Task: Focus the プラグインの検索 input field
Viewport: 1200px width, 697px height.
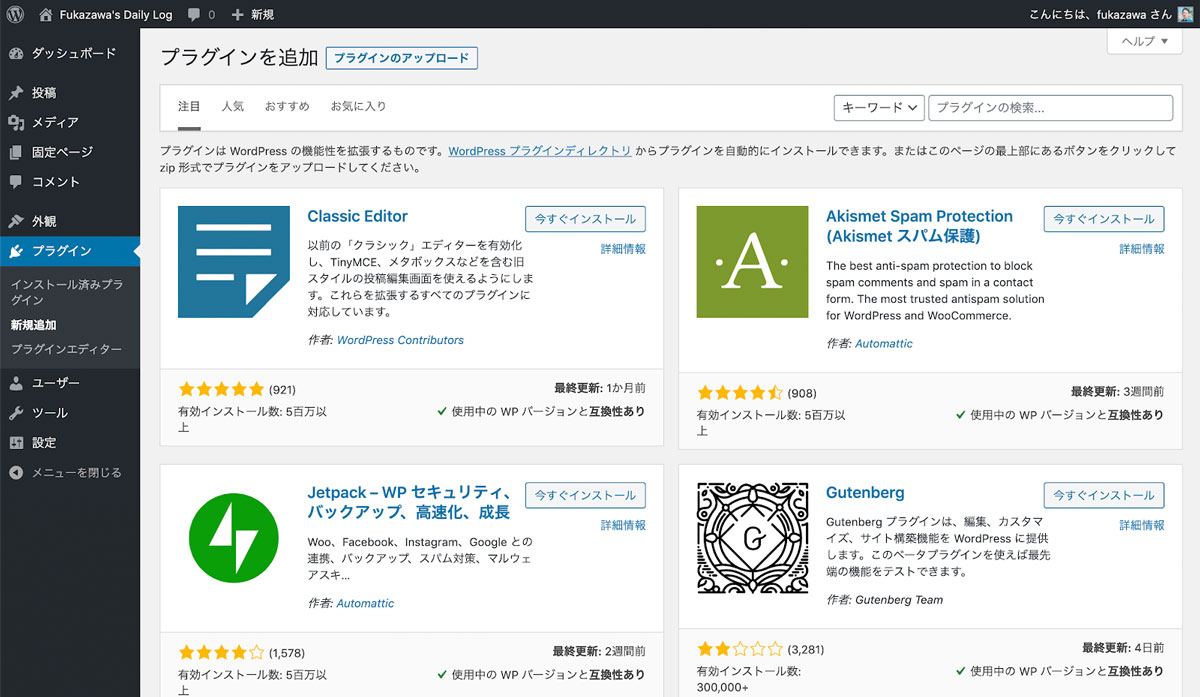Action: [x=1050, y=108]
